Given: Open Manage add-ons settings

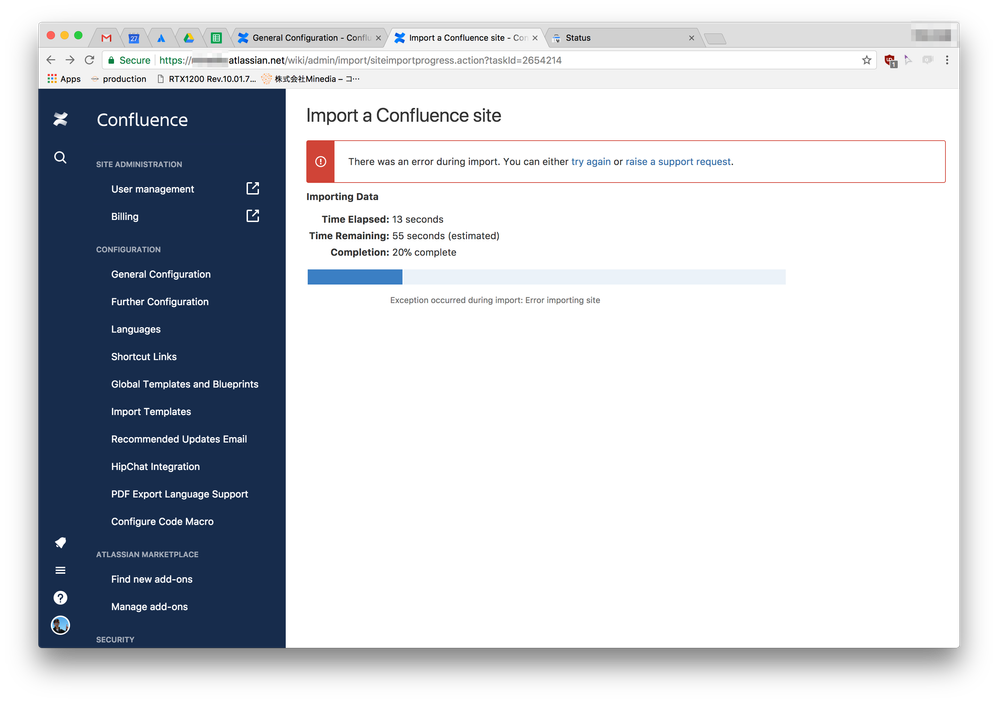Looking at the screenshot, I should (x=149, y=607).
